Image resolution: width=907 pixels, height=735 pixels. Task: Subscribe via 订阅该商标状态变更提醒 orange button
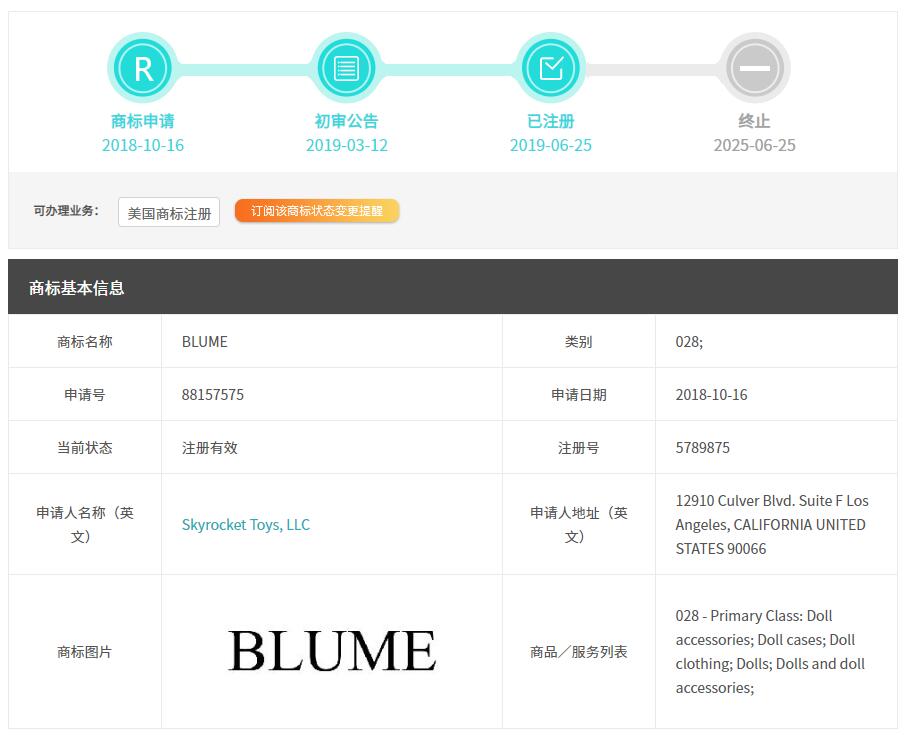[317, 210]
